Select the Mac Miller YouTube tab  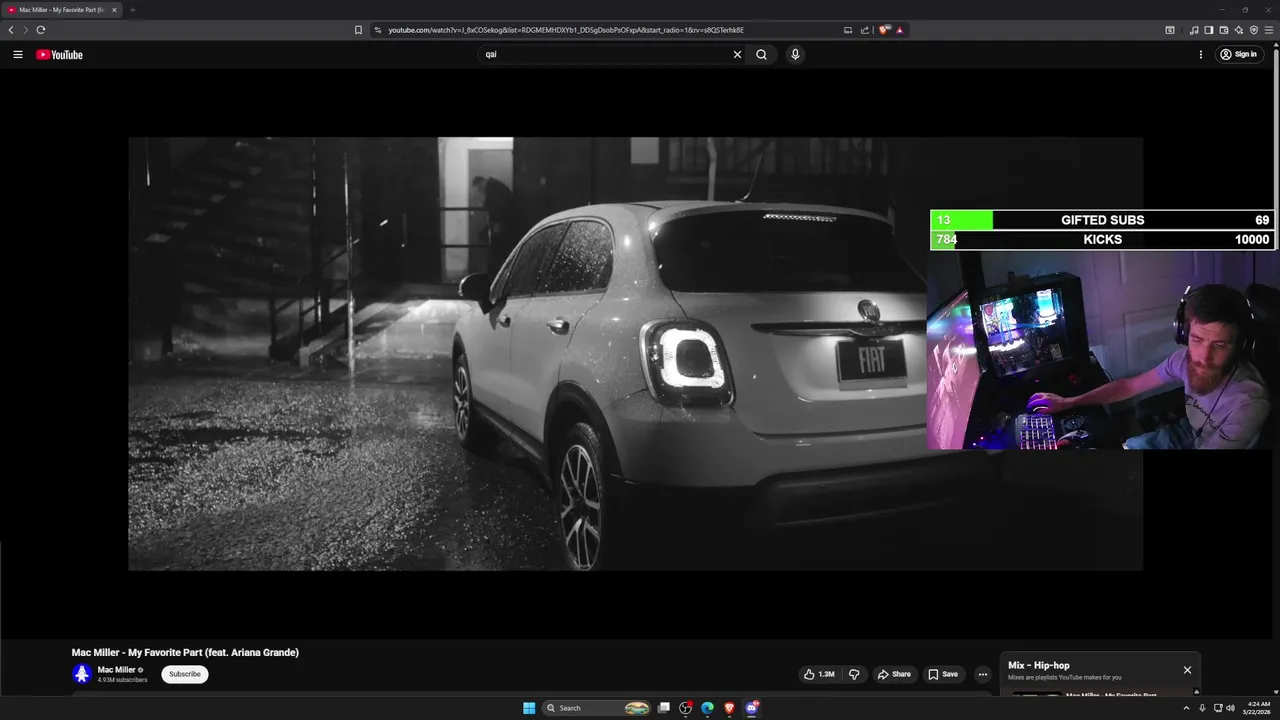[60, 10]
